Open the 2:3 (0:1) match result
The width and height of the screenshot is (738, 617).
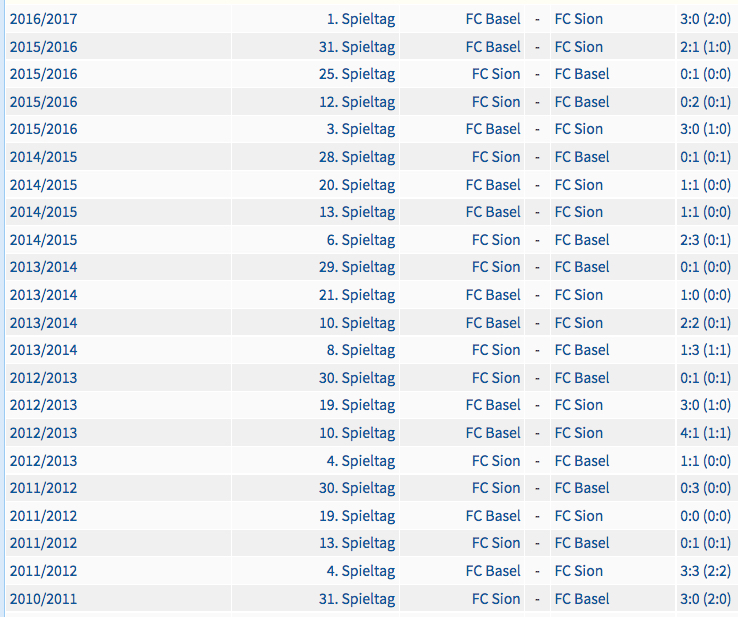705,240
